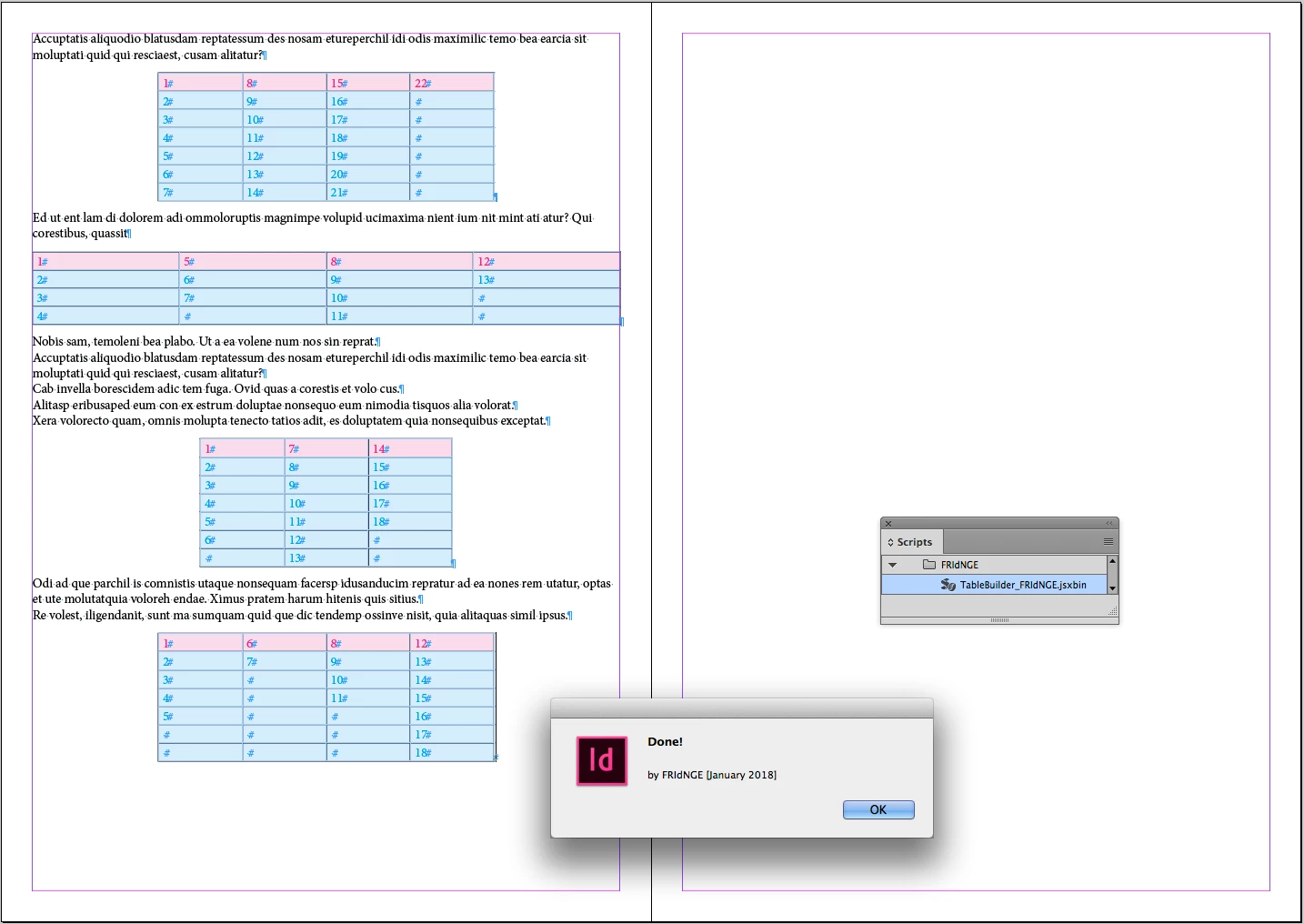Select the FRIdNGE folder icon
This screenshot has height=924, width=1304.
click(929, 565)
